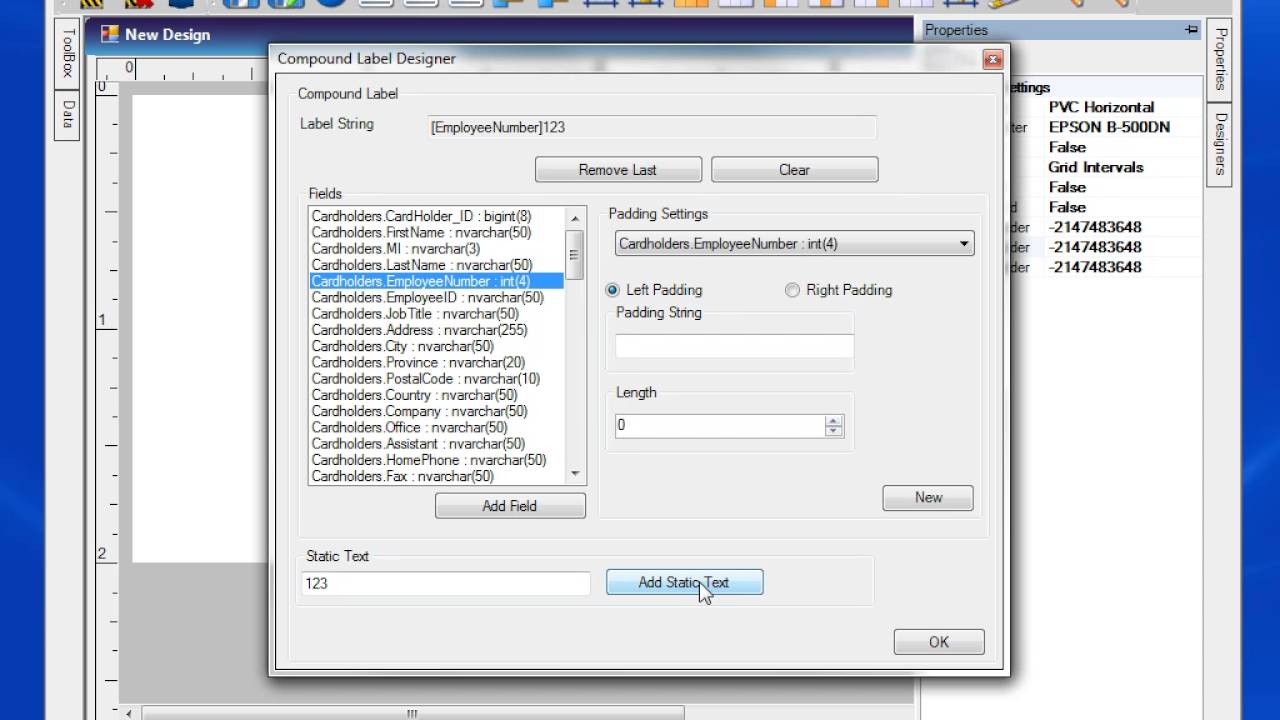Select Cardholders.CardHolder_ID : bigint(8) field

pyautogui.click(x=436, y=216)
